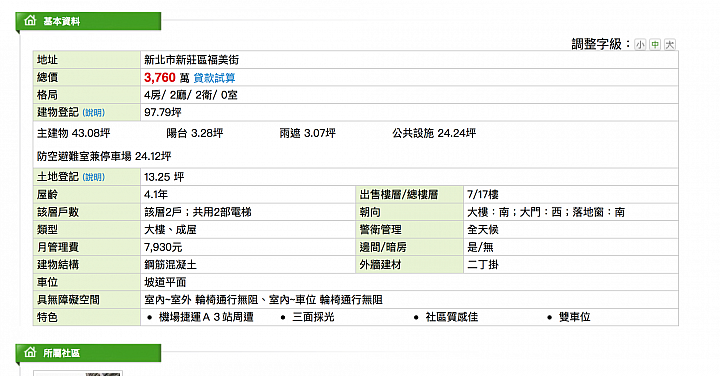Click the house icon beside 基本資料

[x=30, y=21]
